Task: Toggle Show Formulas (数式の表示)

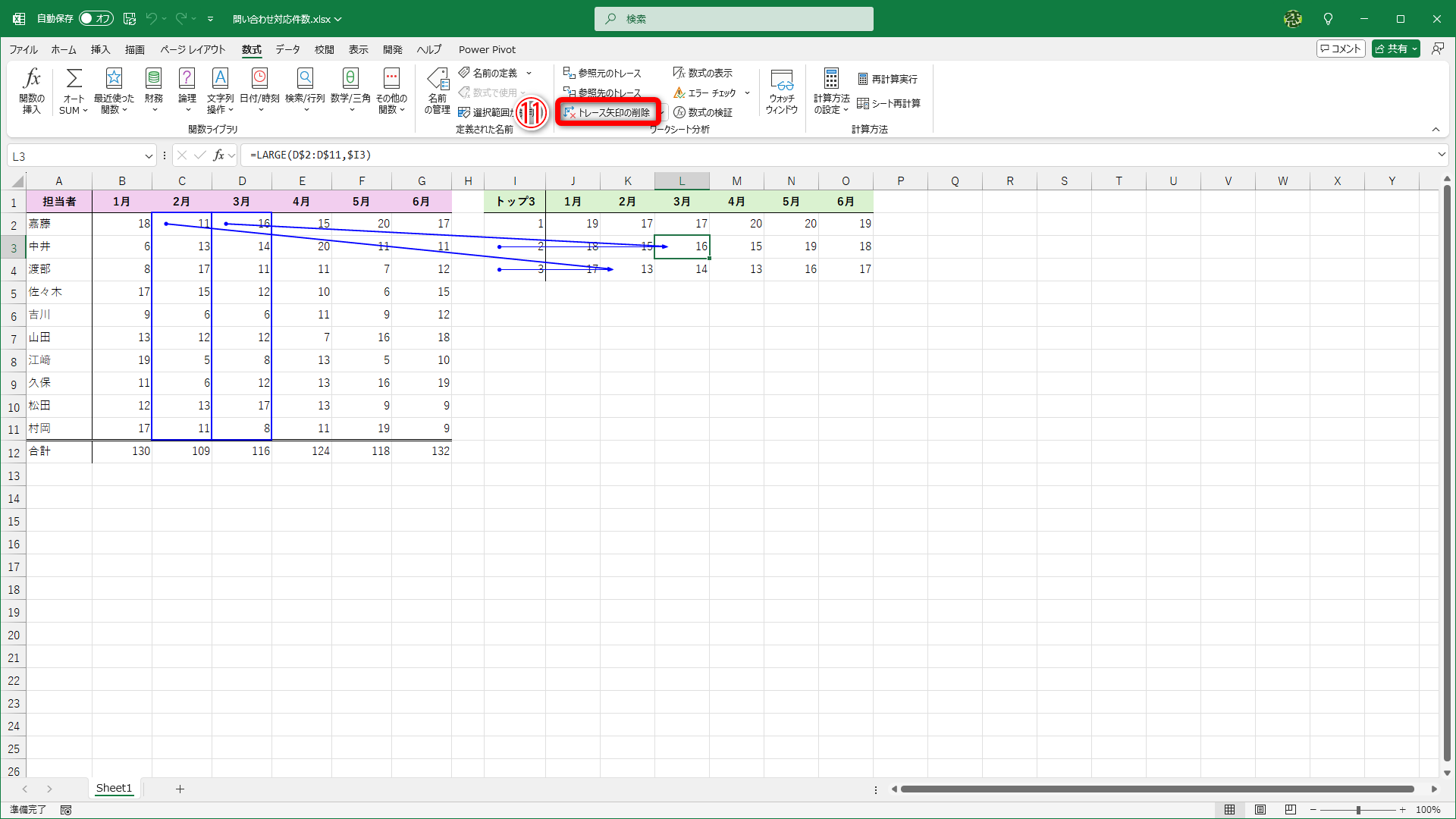Action: click(703, 73)
